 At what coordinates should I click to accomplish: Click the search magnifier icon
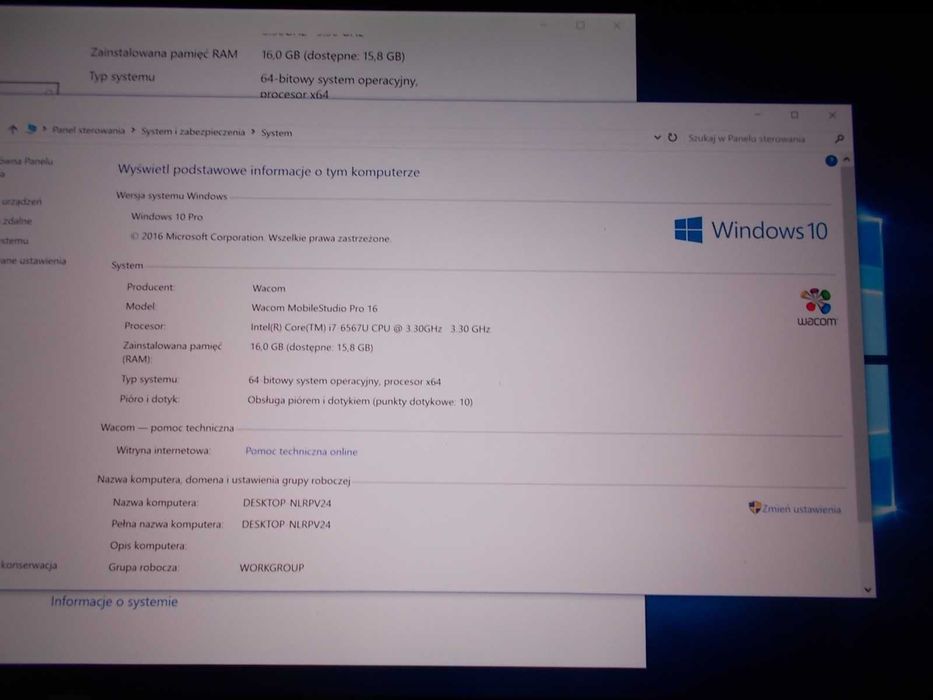coord(839,139)
